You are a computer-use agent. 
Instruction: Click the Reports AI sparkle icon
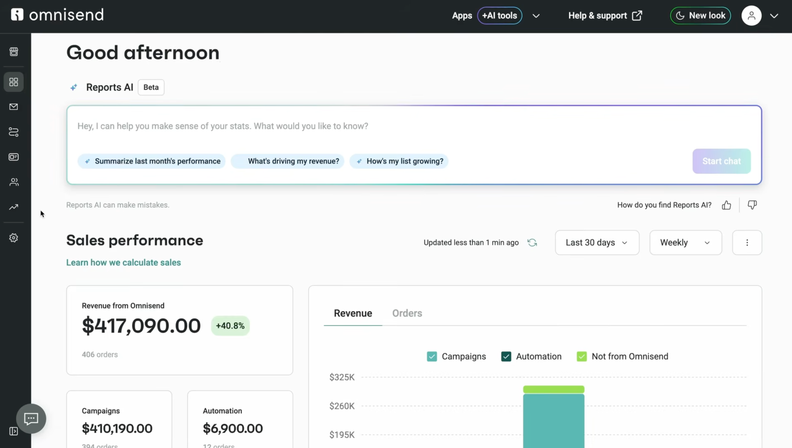coord(74,87)
